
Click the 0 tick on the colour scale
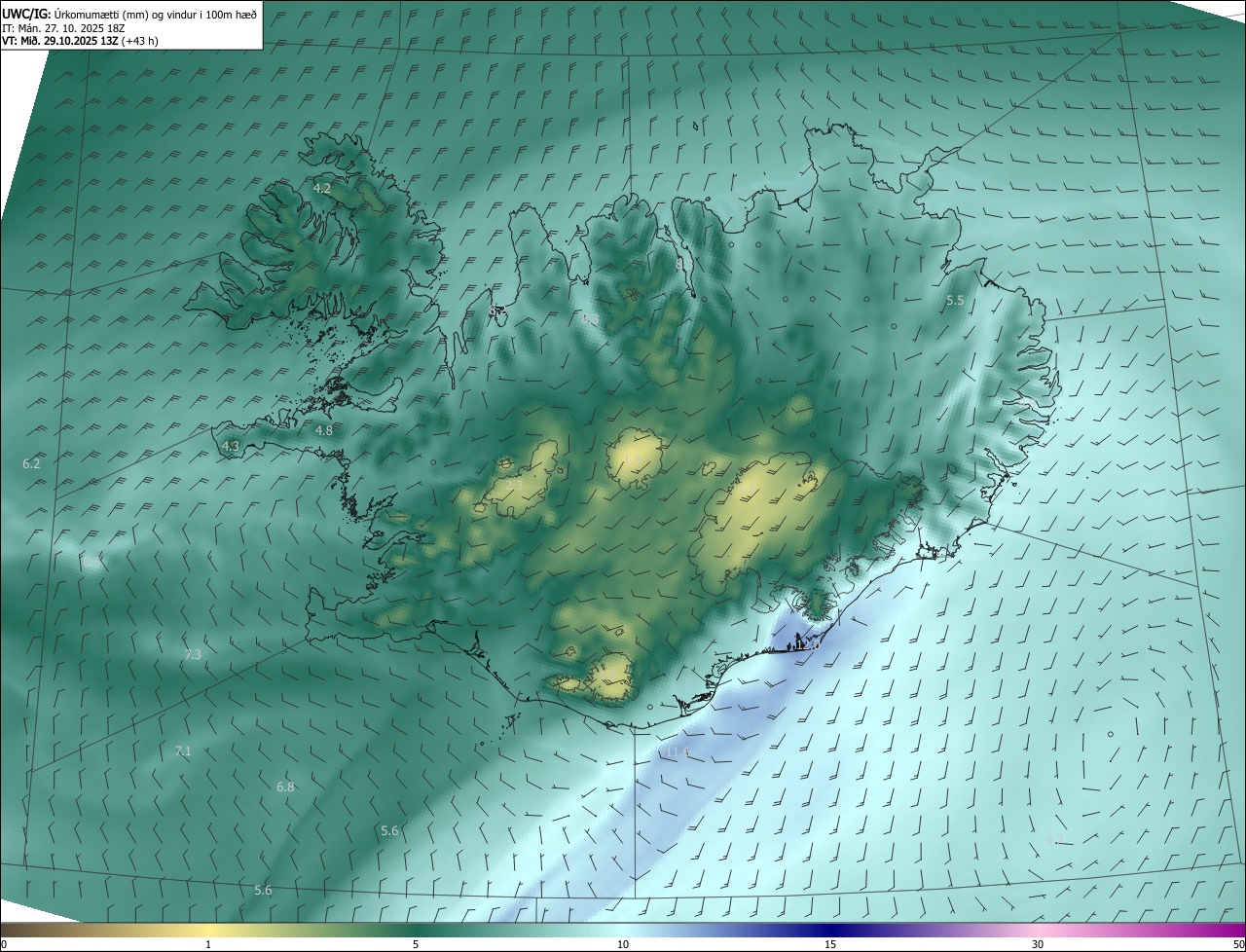(x=4, y=945)
